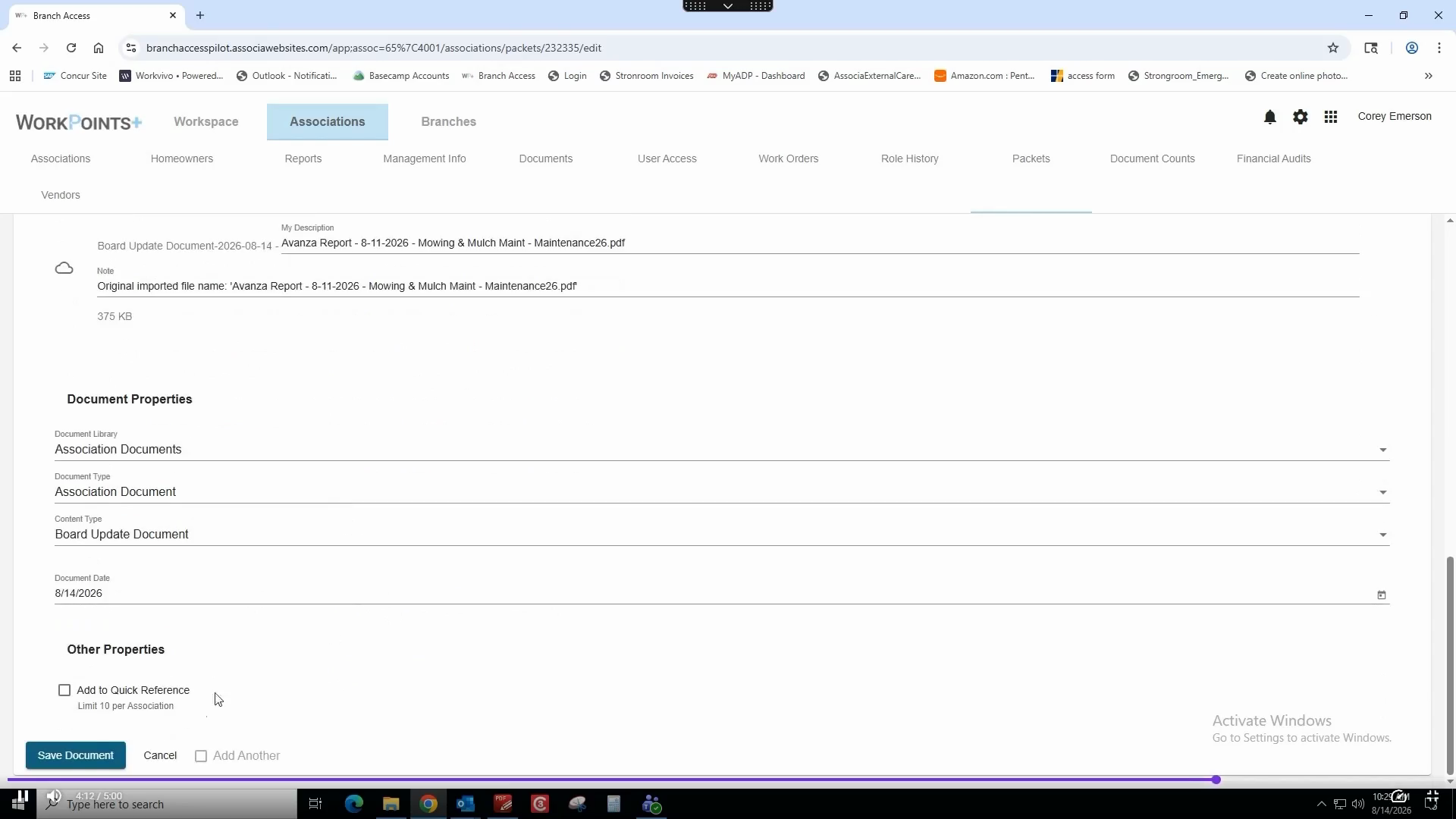Open the Basecamp Accounts bookmark
Image resolution: width=1456 pixels, height=819 pixels.
tap(401, 76)
